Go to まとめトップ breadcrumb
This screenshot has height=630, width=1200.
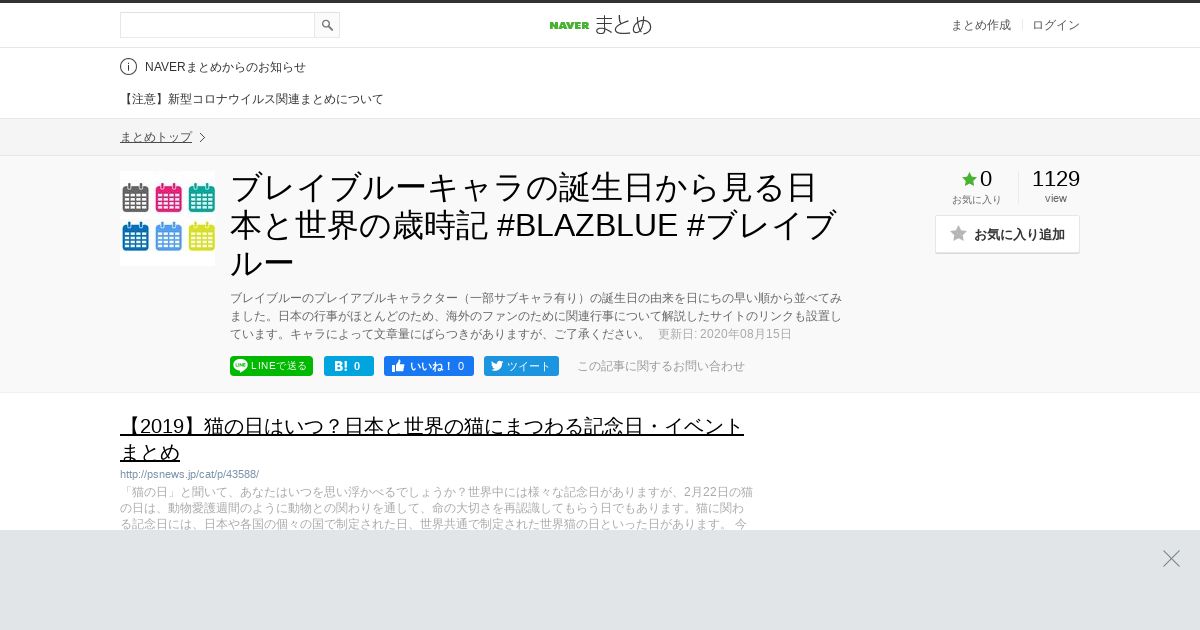(156, 137)
